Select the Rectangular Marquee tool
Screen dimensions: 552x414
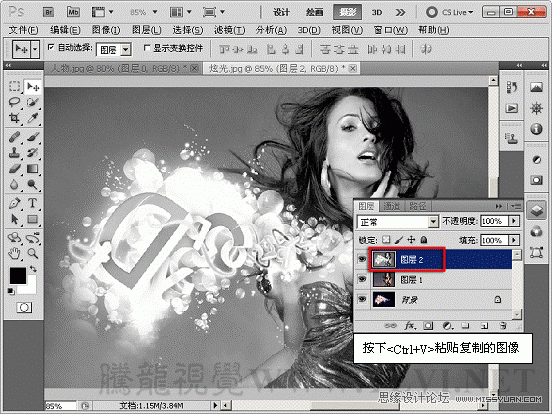[14, 86]
